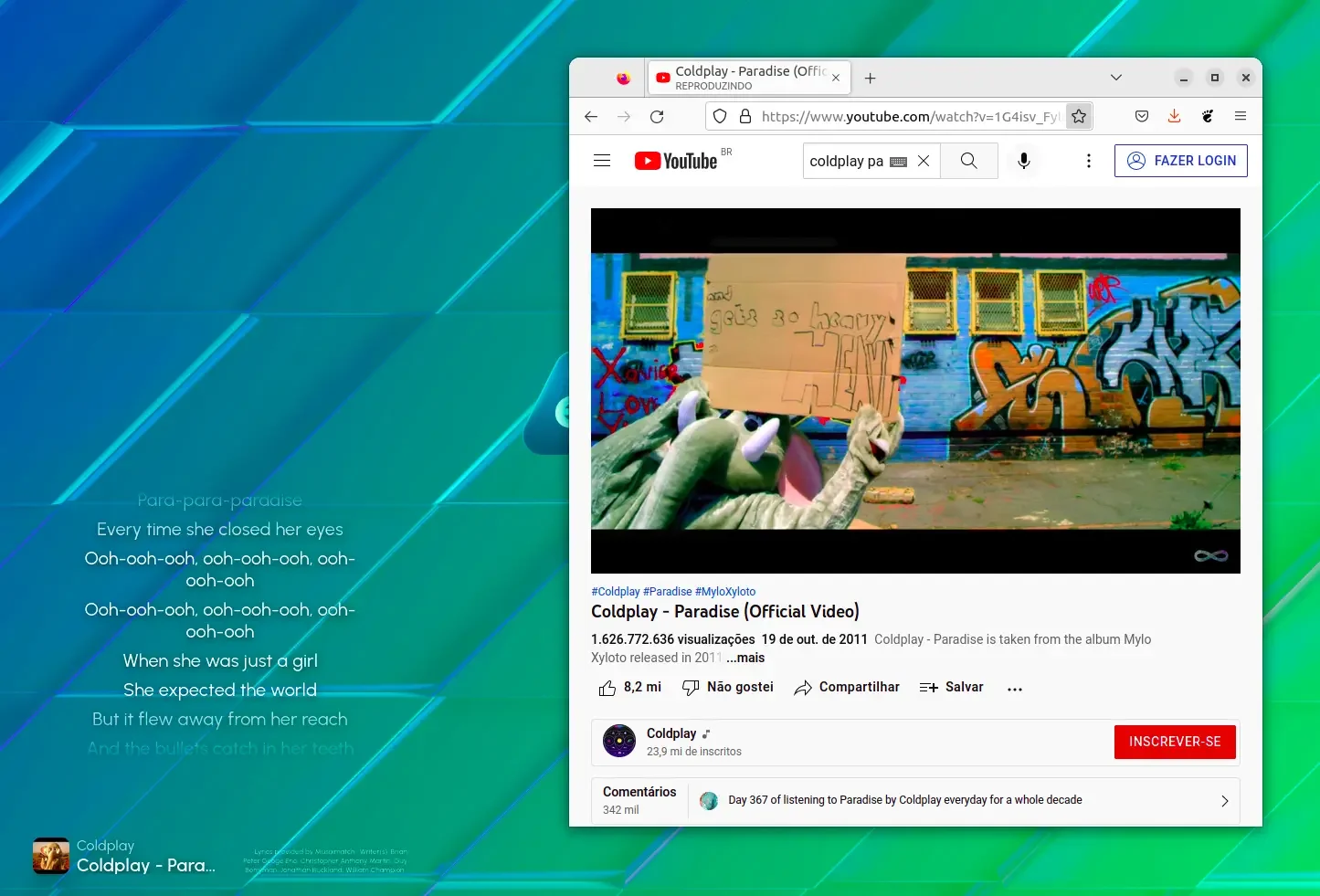Open Firefox application menu
This screenshot has width=1320, height=896.
(x=1241, y=116)
